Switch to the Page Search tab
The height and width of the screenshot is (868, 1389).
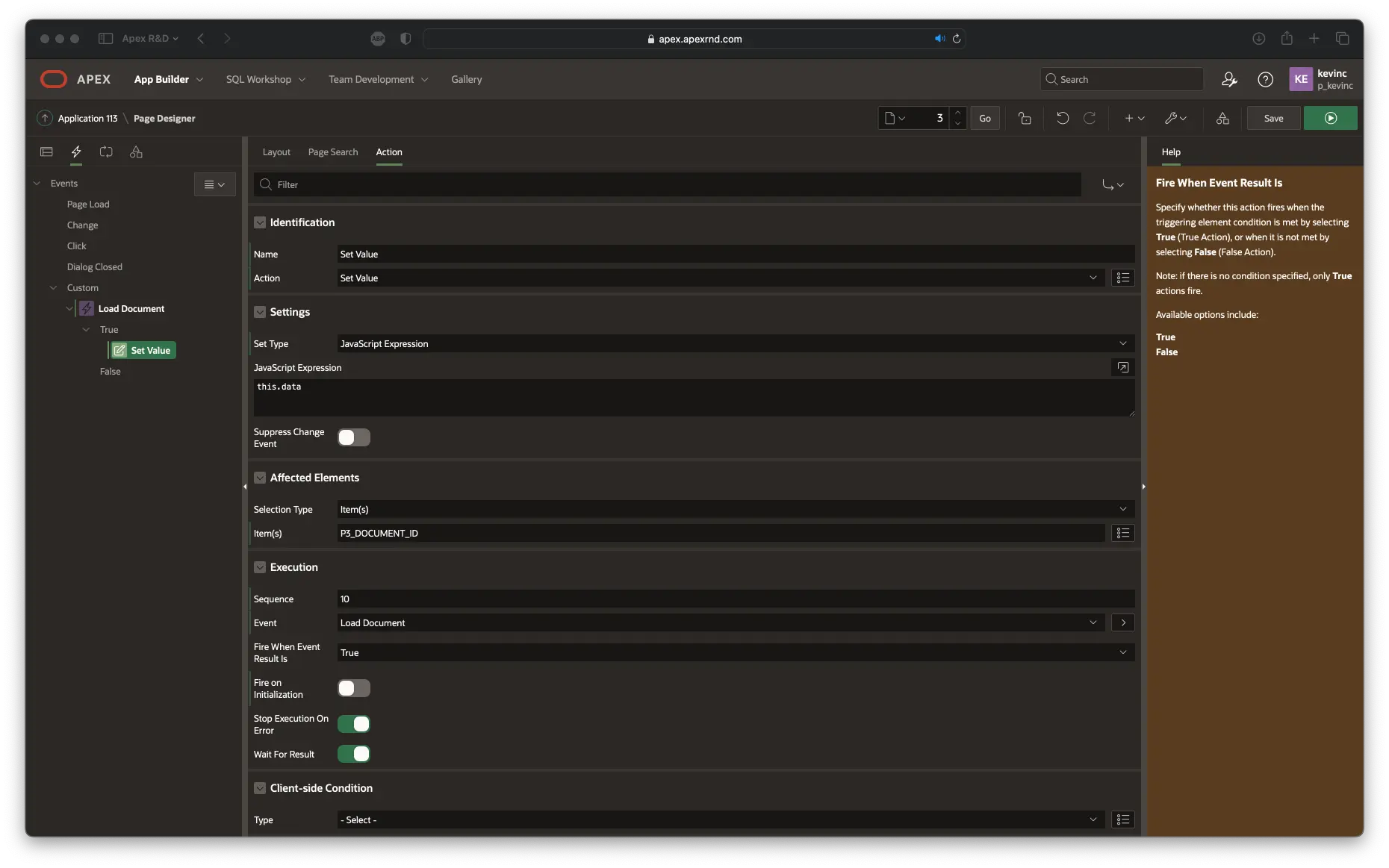click(333, 152)
